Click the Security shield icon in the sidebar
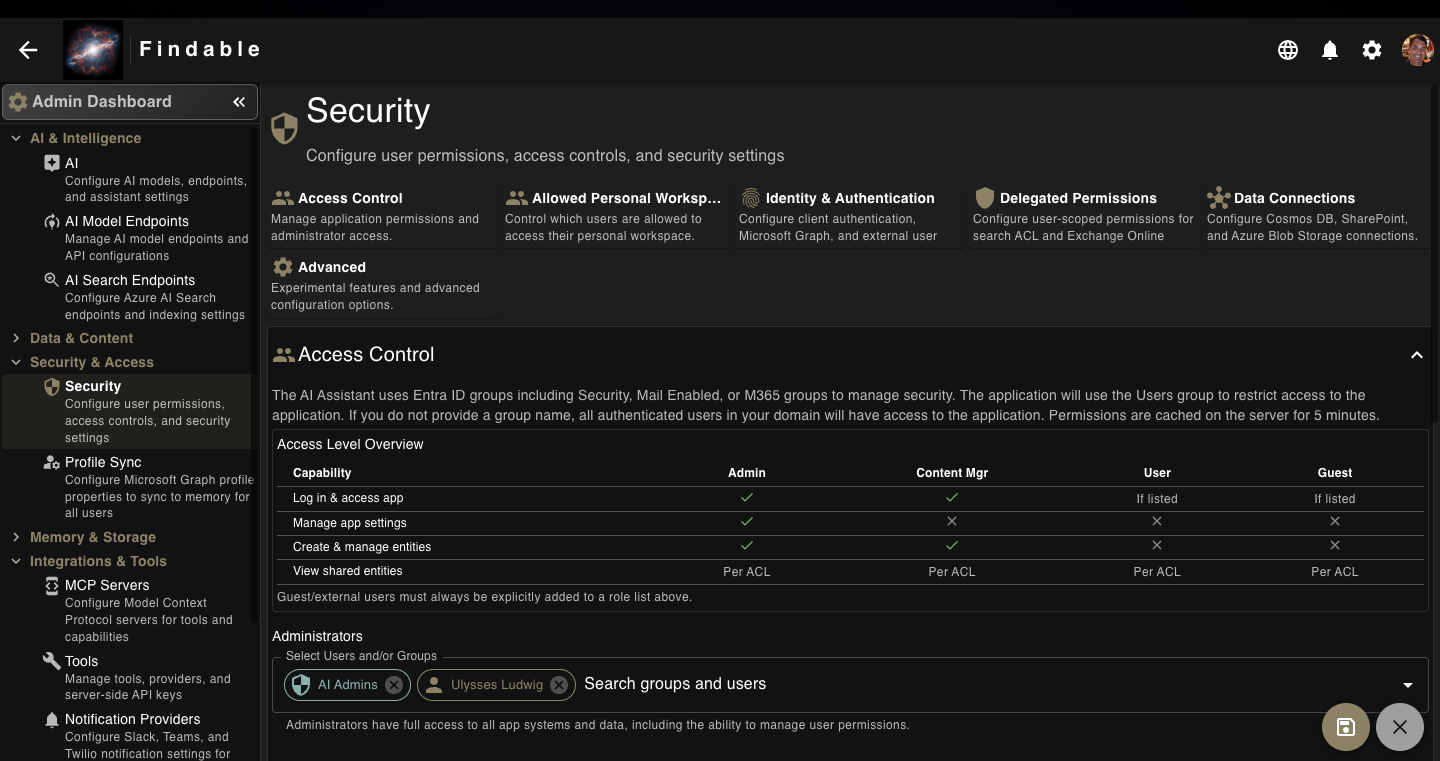Image resolution: width=1440 pixels, height=761 pixels. [x=52, y=386]
